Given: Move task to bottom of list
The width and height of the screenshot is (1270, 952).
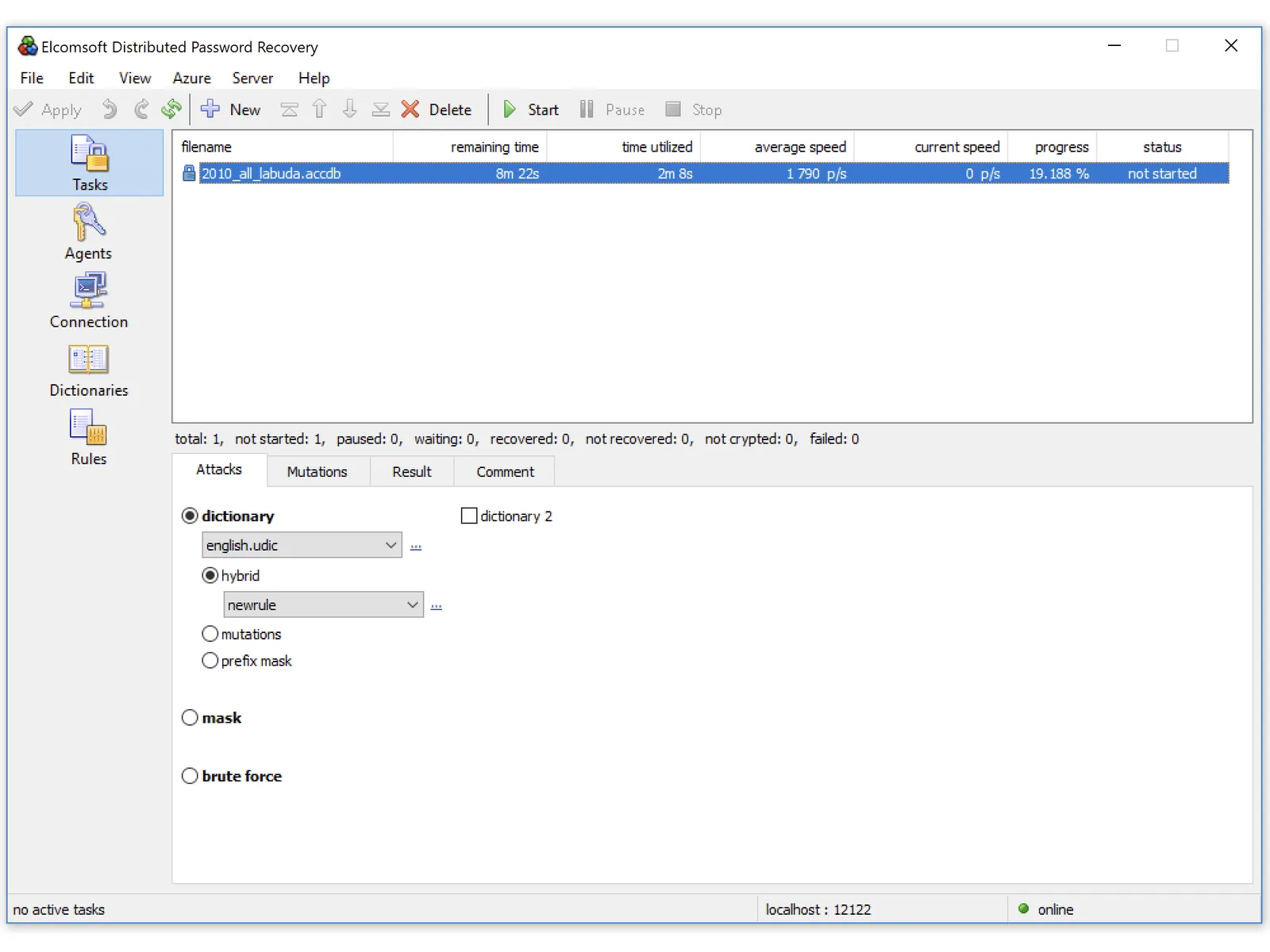Looking at the screenshot, I should click(381, 109).
